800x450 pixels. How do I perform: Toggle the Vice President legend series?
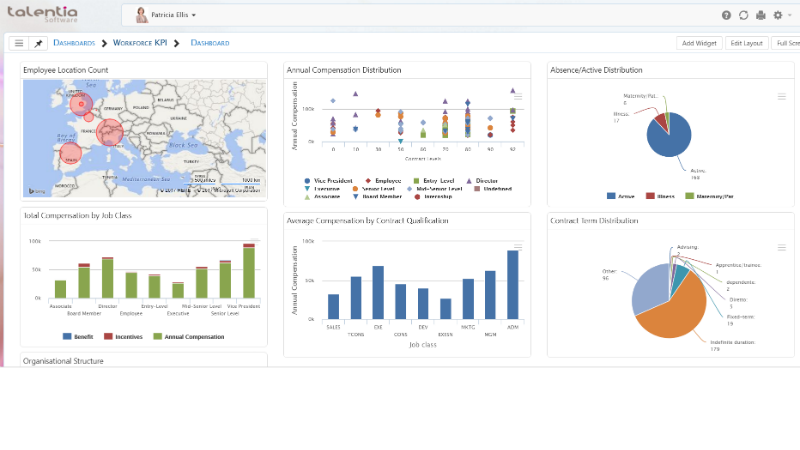click(328, 181)
